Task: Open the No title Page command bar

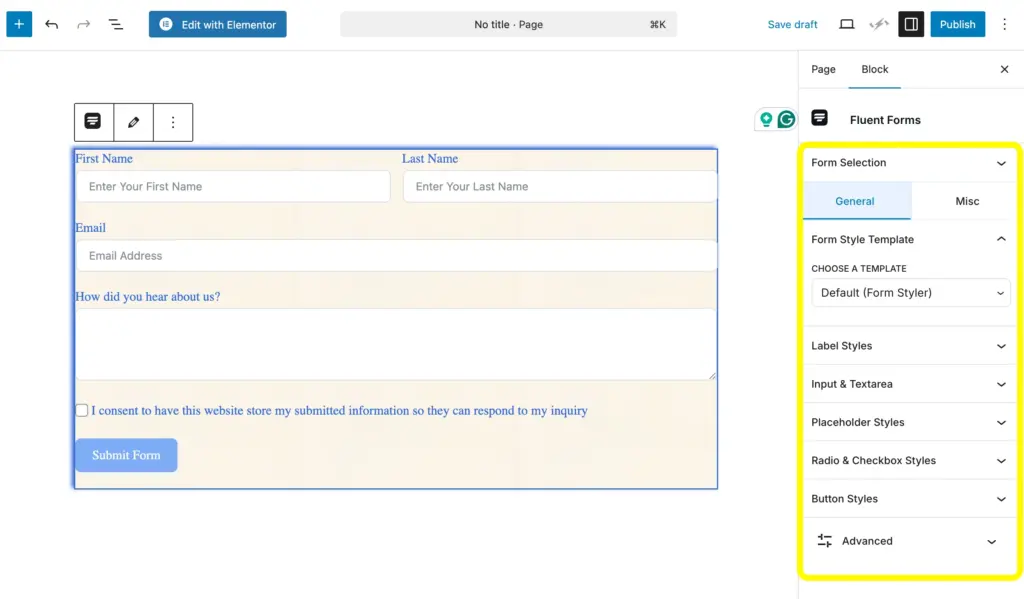Action: tap(508, 24)
